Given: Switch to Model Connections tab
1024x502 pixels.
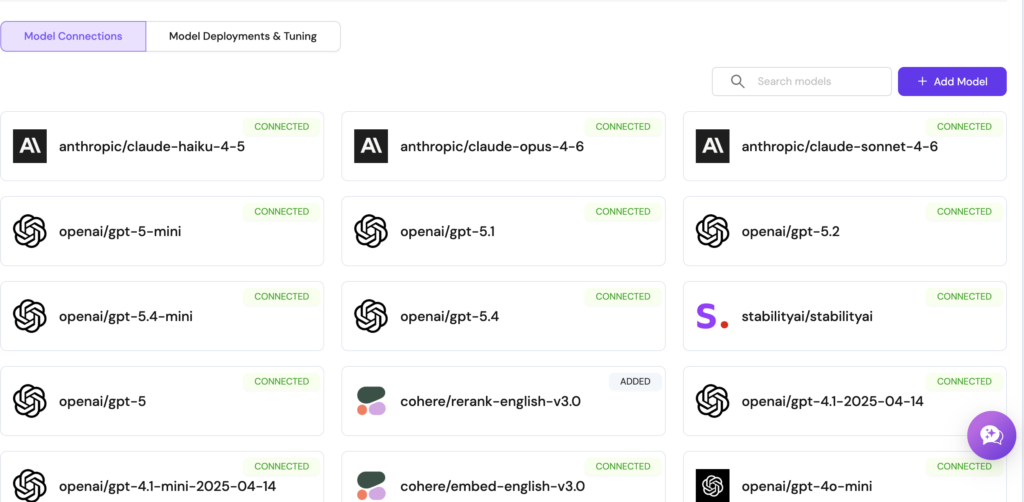Looking at the screenshot, I should pyautogui.click(x=73, y=37).
